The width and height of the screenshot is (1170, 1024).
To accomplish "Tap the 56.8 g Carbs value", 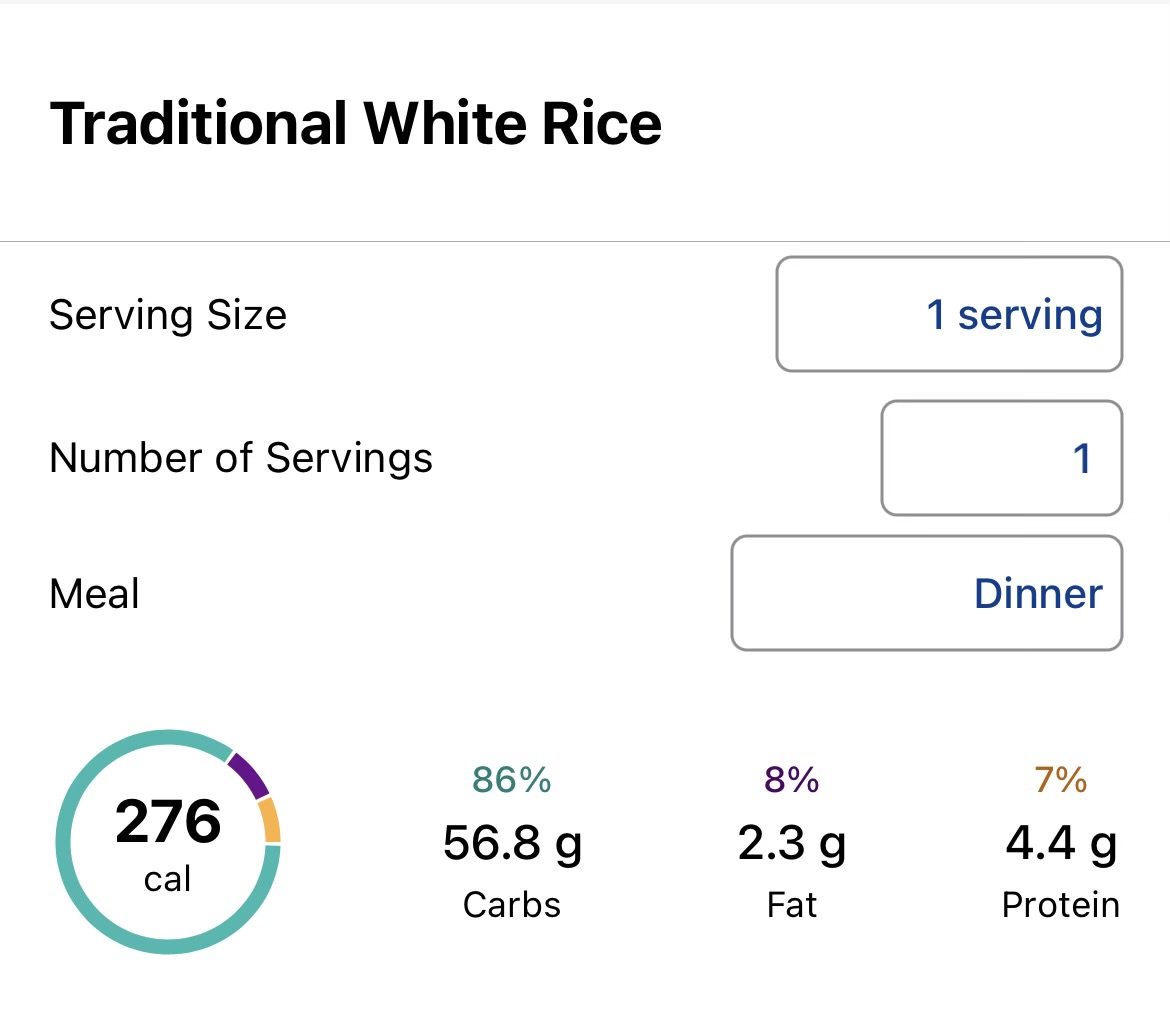I will click(x=512, y=845).
